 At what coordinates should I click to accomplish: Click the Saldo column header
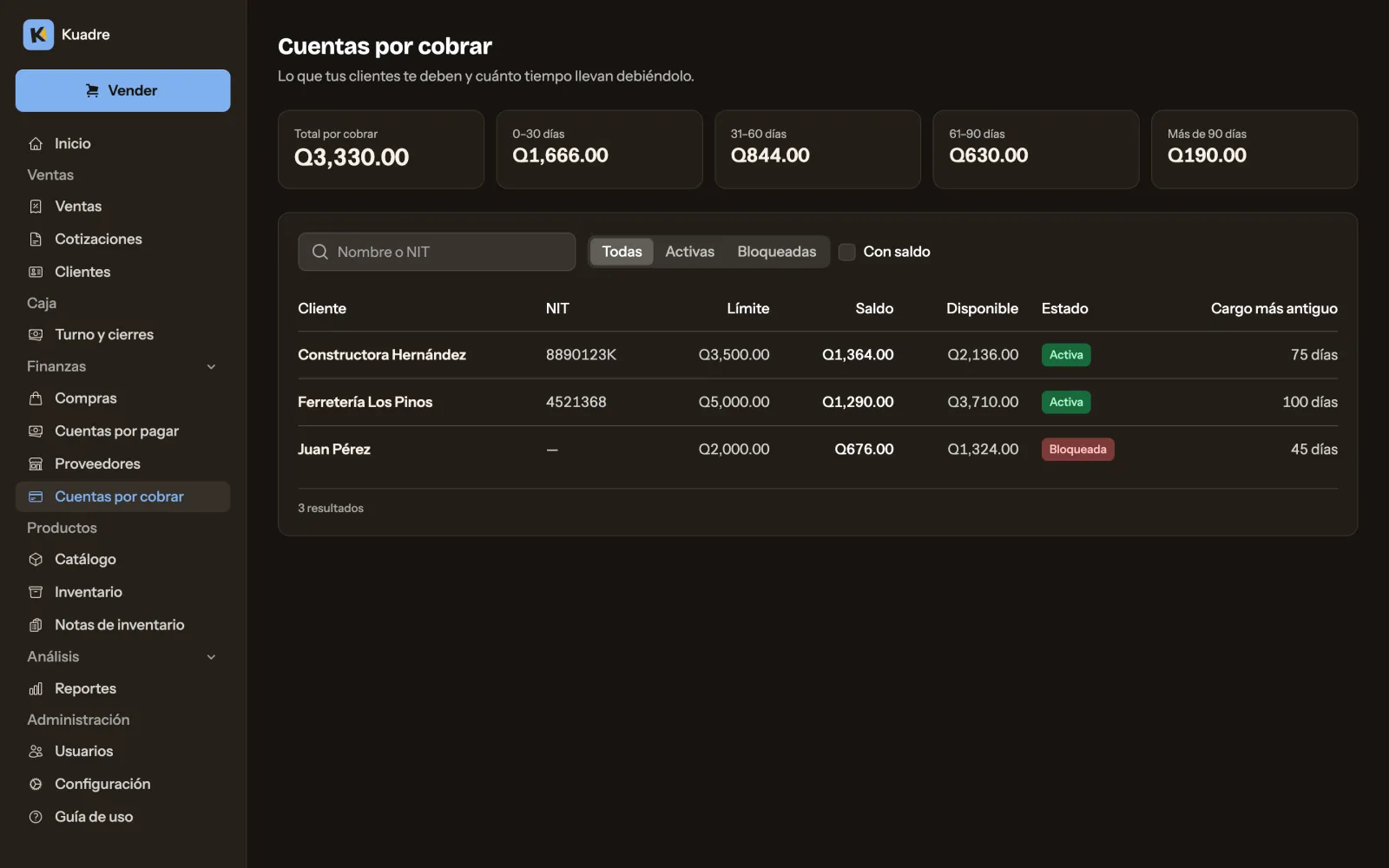point(873,309)
